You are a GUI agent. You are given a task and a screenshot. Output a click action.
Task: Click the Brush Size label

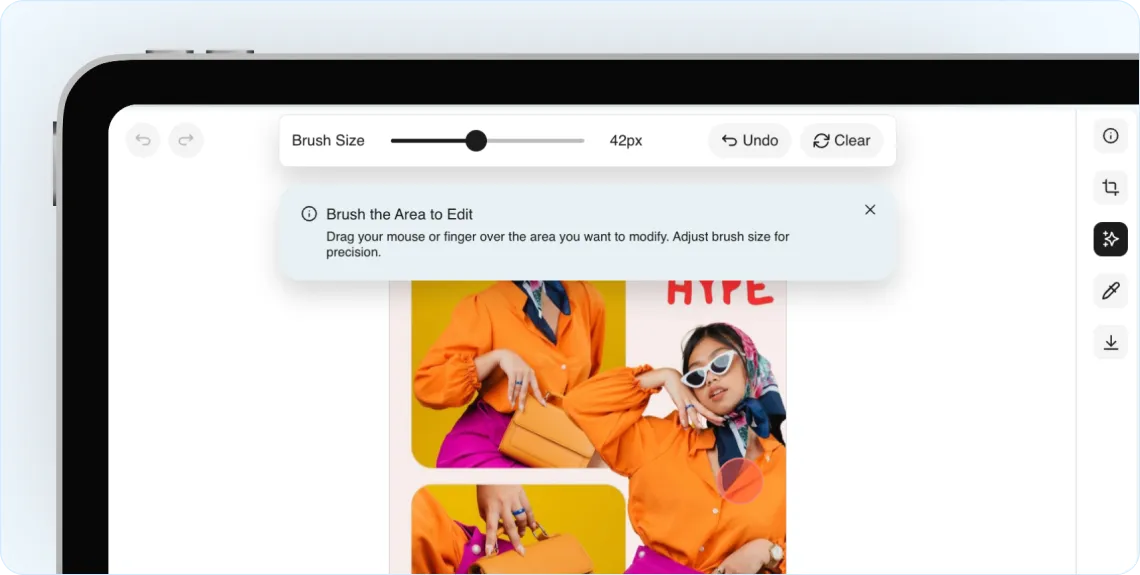pyautogui.click(x=328, y=141)
